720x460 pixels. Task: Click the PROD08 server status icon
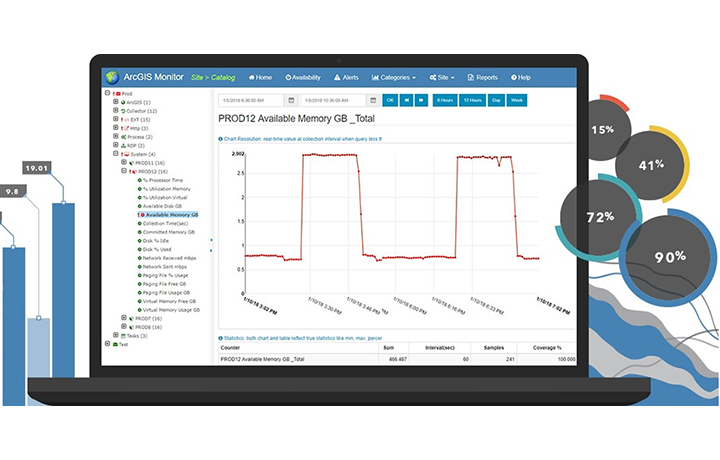tap(131, 327)
